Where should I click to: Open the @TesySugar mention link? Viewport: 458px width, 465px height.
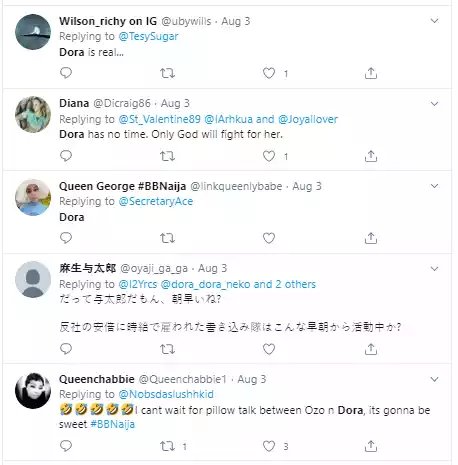pos(148,36)
